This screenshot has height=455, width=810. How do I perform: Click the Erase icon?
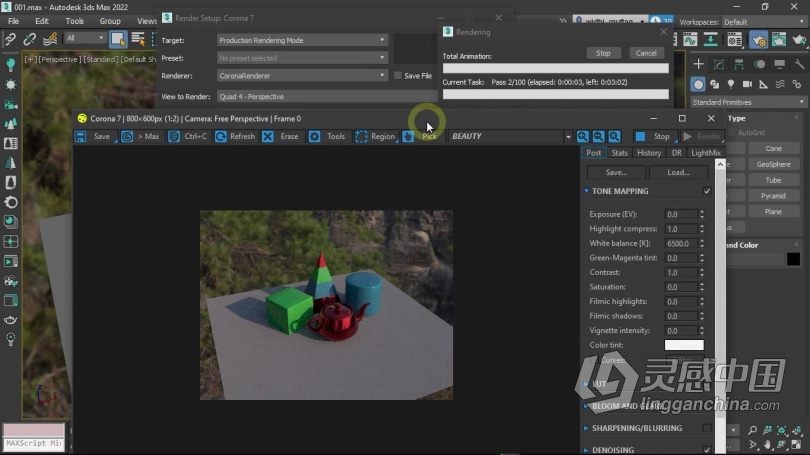[x=268, y=136]
